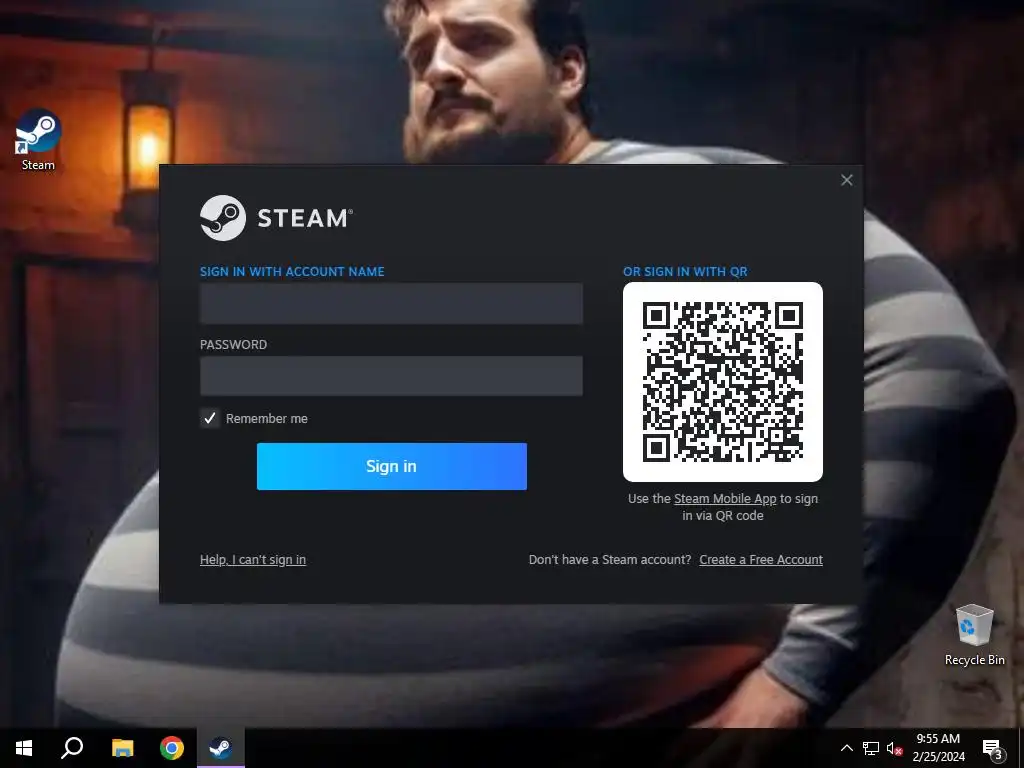
Task: Uncheck the Remember me checkbox
Action: pos(210,419)
